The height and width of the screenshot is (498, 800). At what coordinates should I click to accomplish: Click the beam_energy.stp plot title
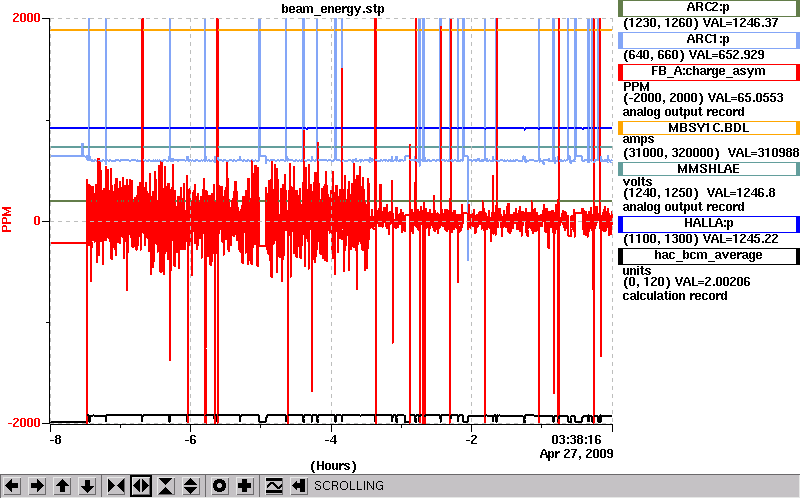(333, 9)
